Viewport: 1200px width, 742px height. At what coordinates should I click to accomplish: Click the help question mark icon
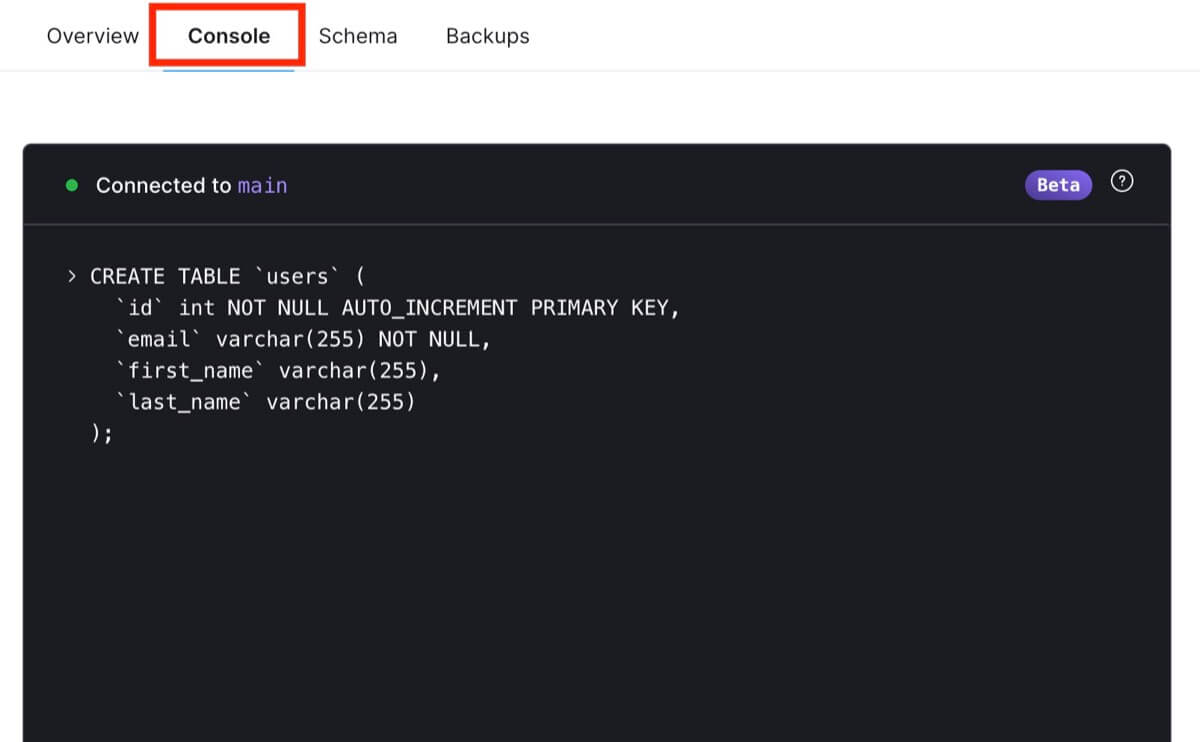pos(1121,181)
